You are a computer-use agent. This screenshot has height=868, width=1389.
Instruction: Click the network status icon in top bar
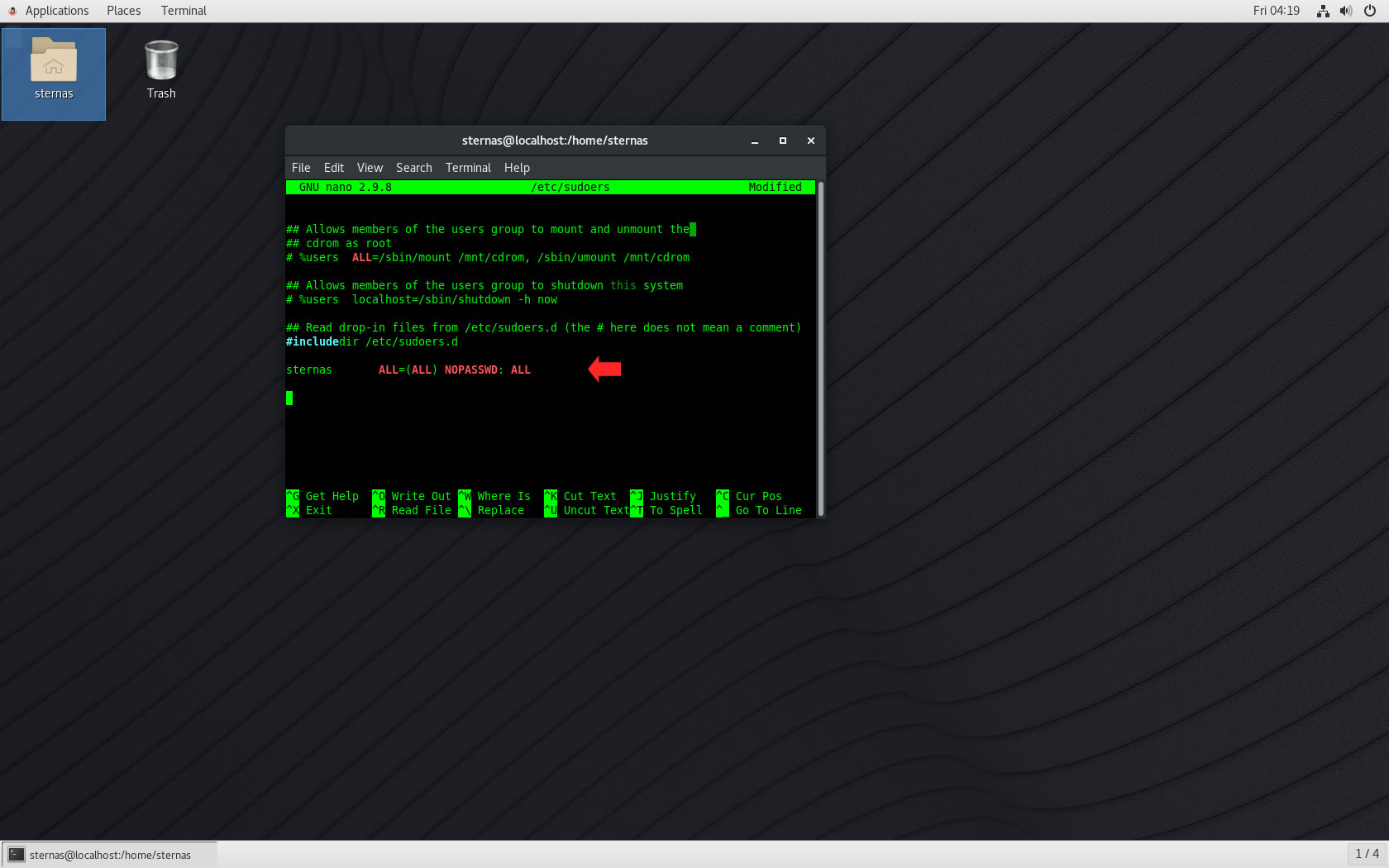tap(1323, 11)
